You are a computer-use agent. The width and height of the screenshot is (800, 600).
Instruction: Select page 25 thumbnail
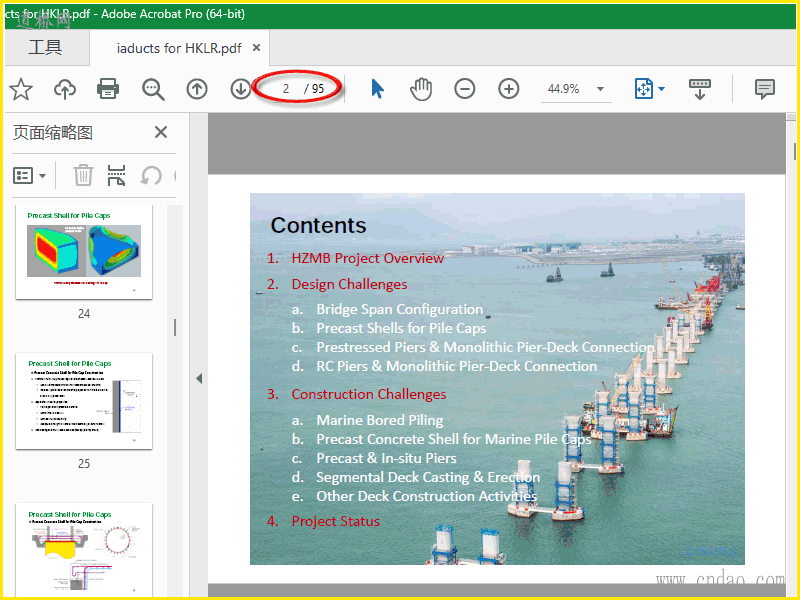84,401
